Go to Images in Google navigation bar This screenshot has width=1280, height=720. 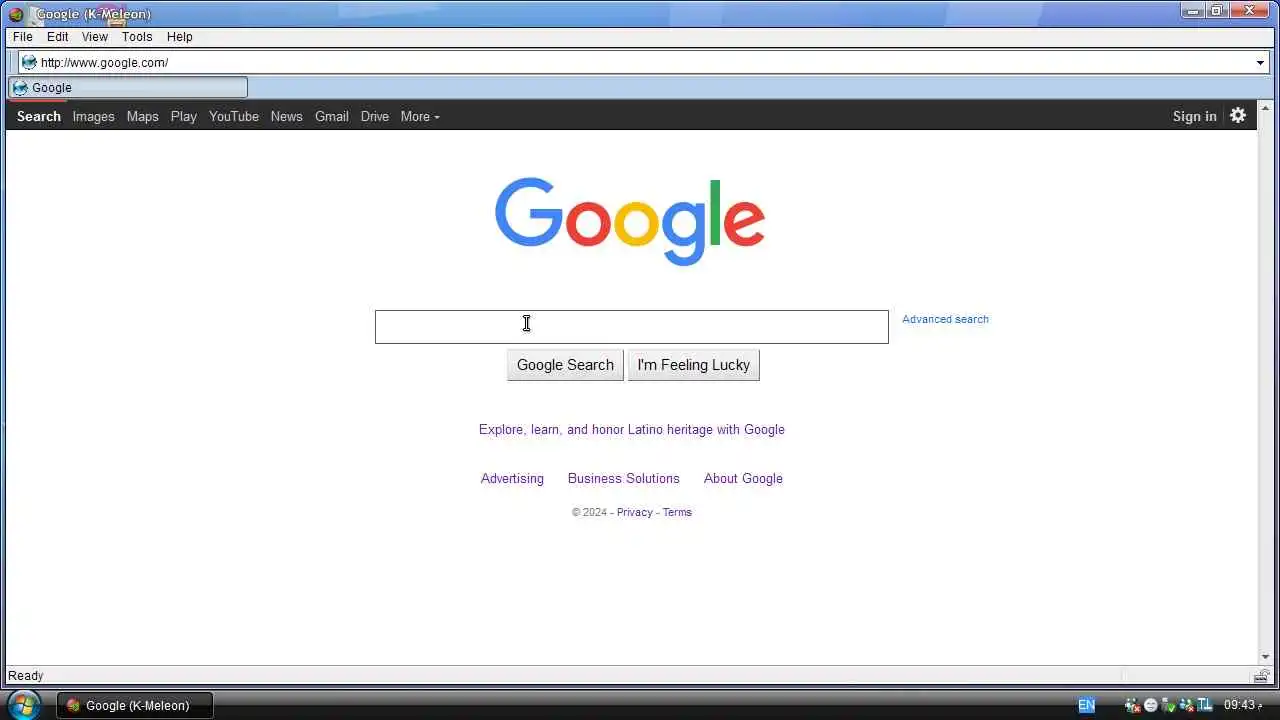pyautogui.click(x=94, y=116)
